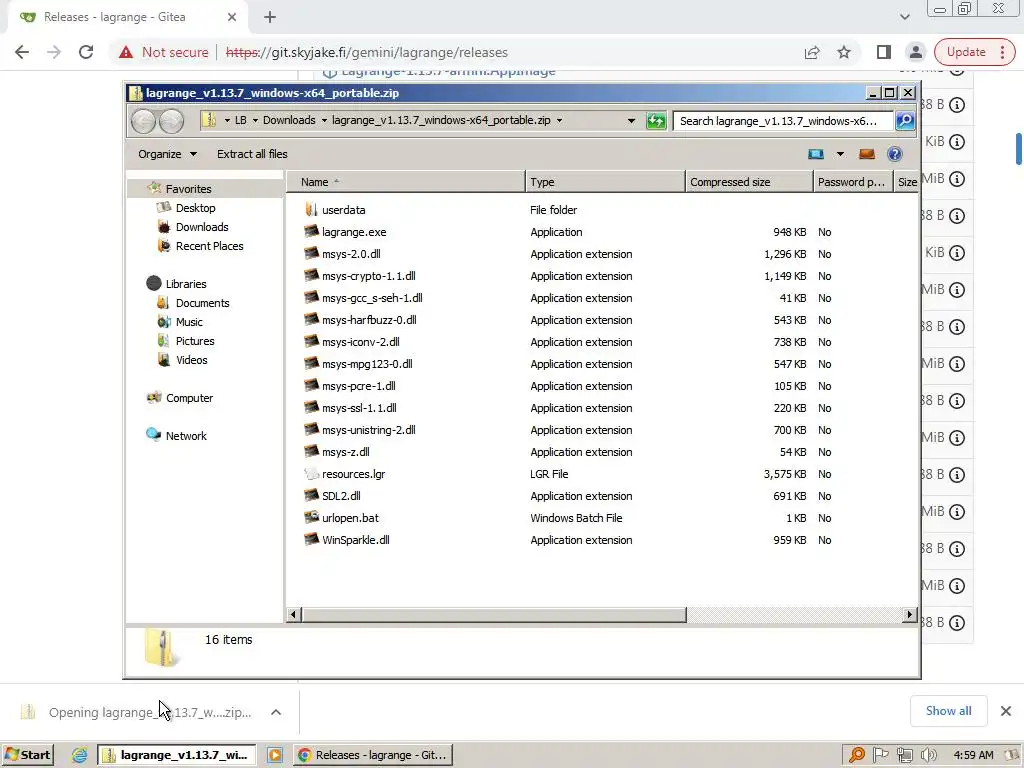
Task: Click the Music library icon
Action: point(164,321)
